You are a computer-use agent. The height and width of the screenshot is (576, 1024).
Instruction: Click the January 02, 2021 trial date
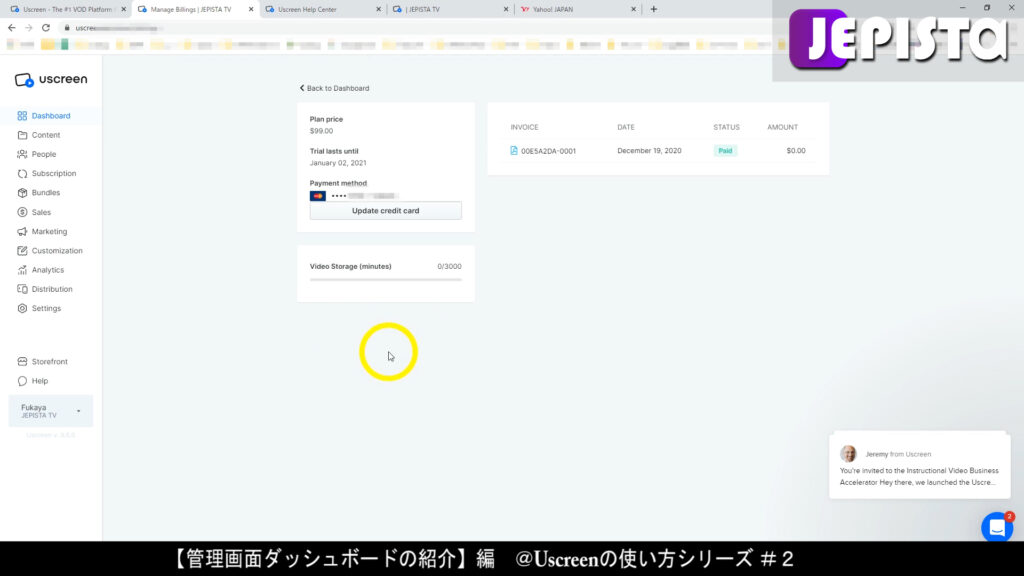(x=338, y=163)
